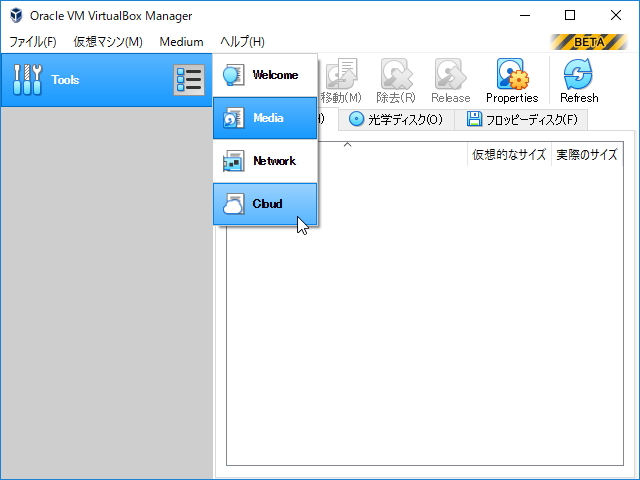Click the Media disk icon
The height and width of the screenshot is (480, 640).
pyautogui.click(x=233, y=118)
